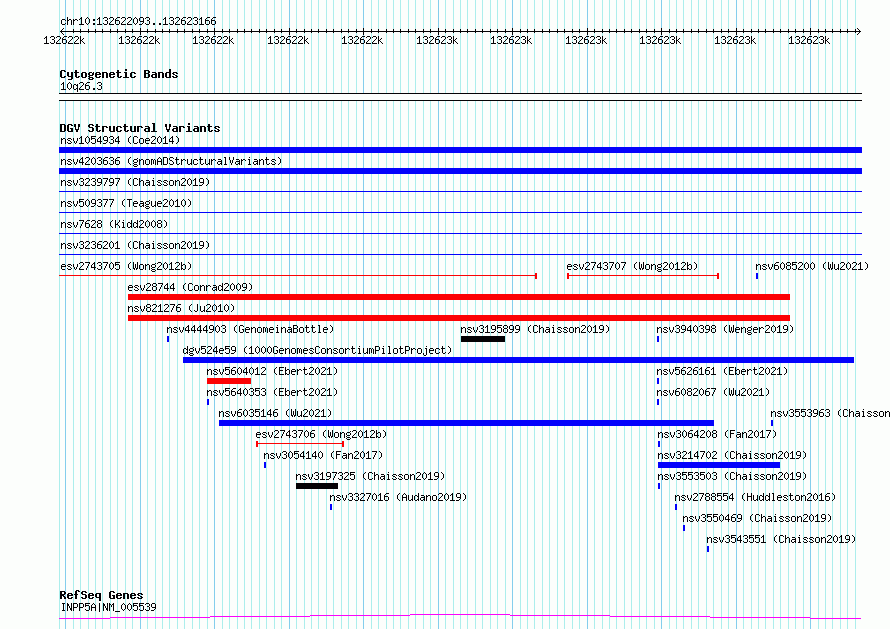Click the Cytogenetic Bands track heading
The image size is (890, 629).
coord(119,74)
